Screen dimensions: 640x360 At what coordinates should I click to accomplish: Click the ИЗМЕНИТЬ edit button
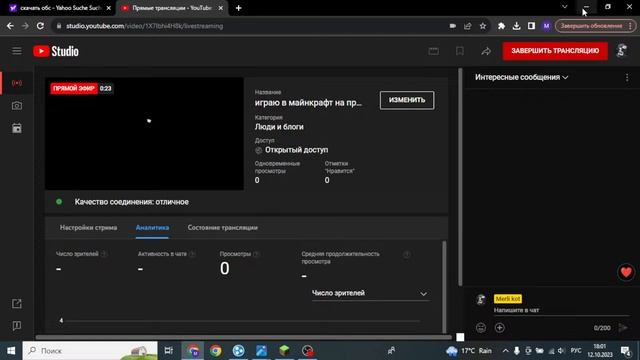point(407,100)
